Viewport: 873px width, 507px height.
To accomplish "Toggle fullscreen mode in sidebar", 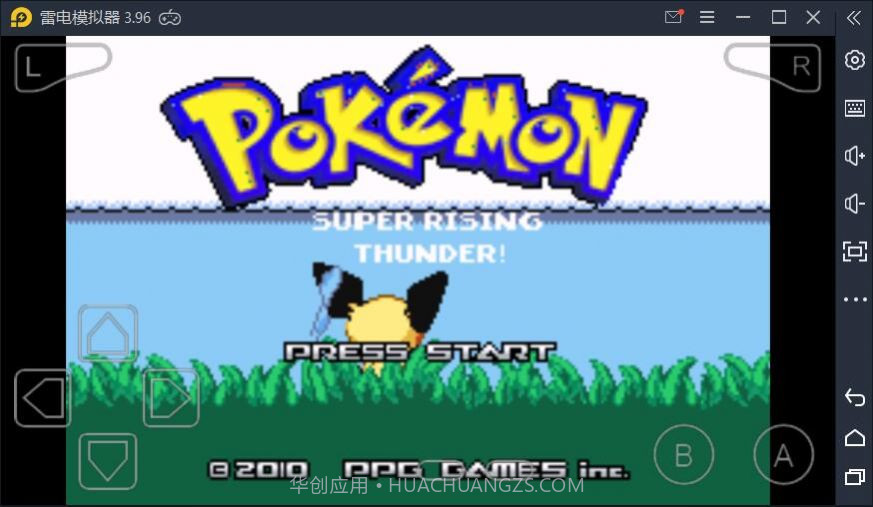I will 854,251.
